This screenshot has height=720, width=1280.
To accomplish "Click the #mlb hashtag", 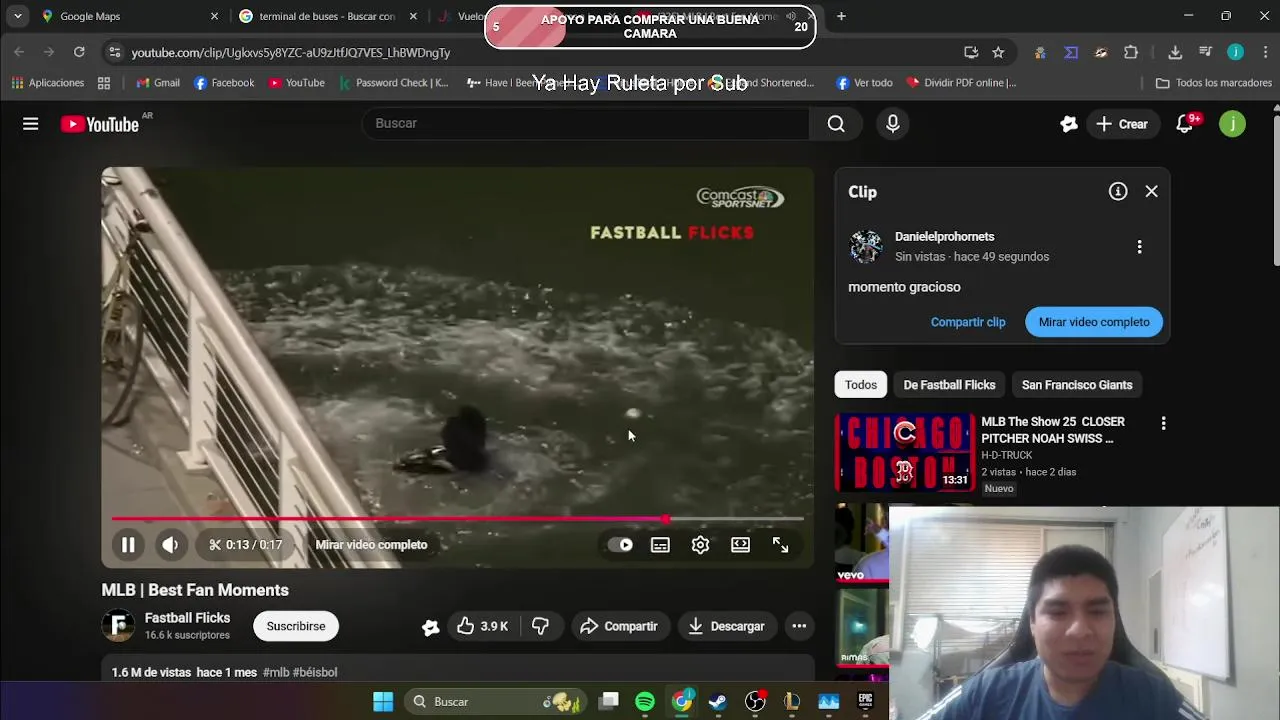I will (275, 672).
